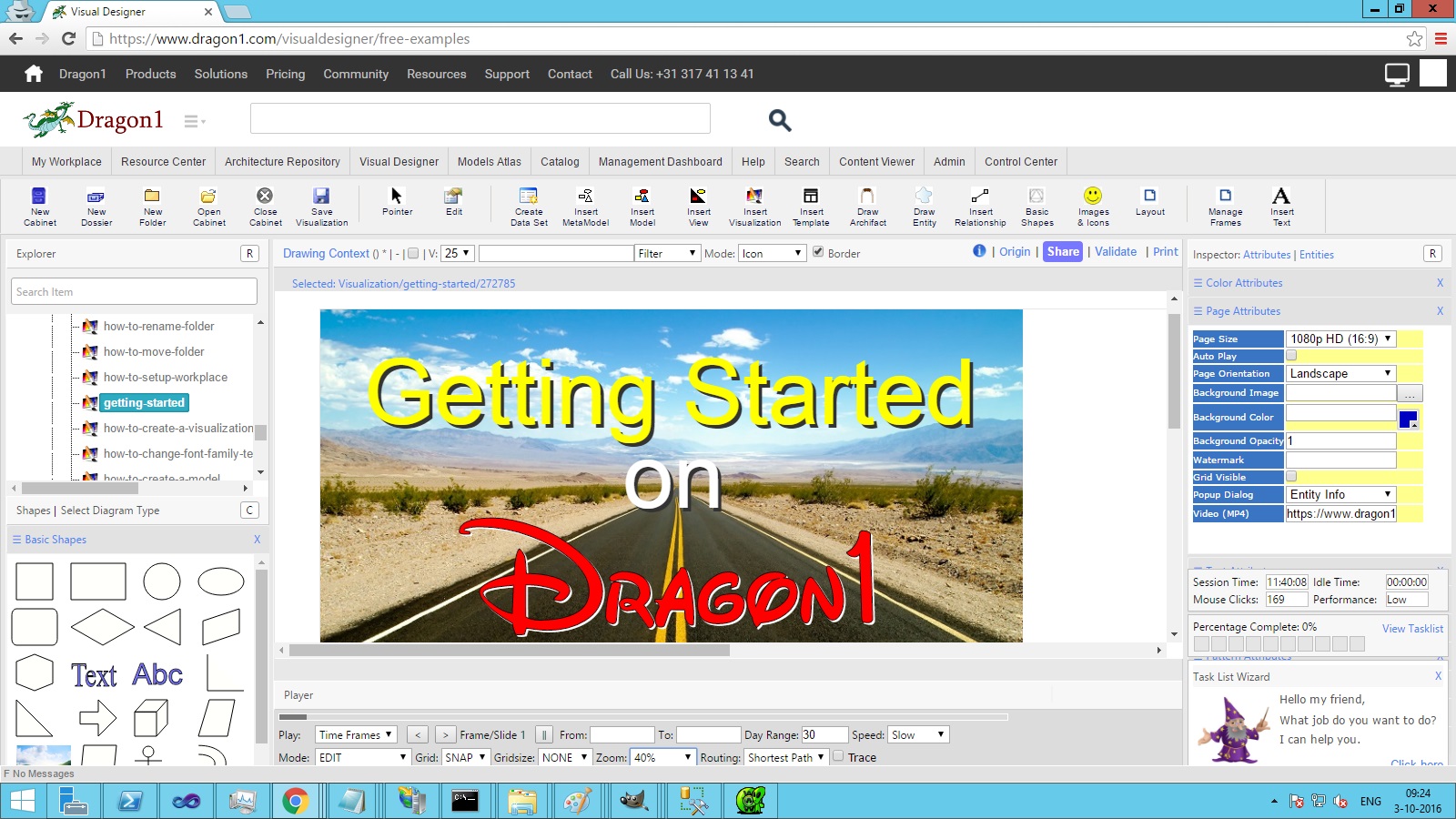The width and height of the screenshot is (1456, 819).
Task: Open the View Tasklist link
Action: click(x=1412, y=628)
